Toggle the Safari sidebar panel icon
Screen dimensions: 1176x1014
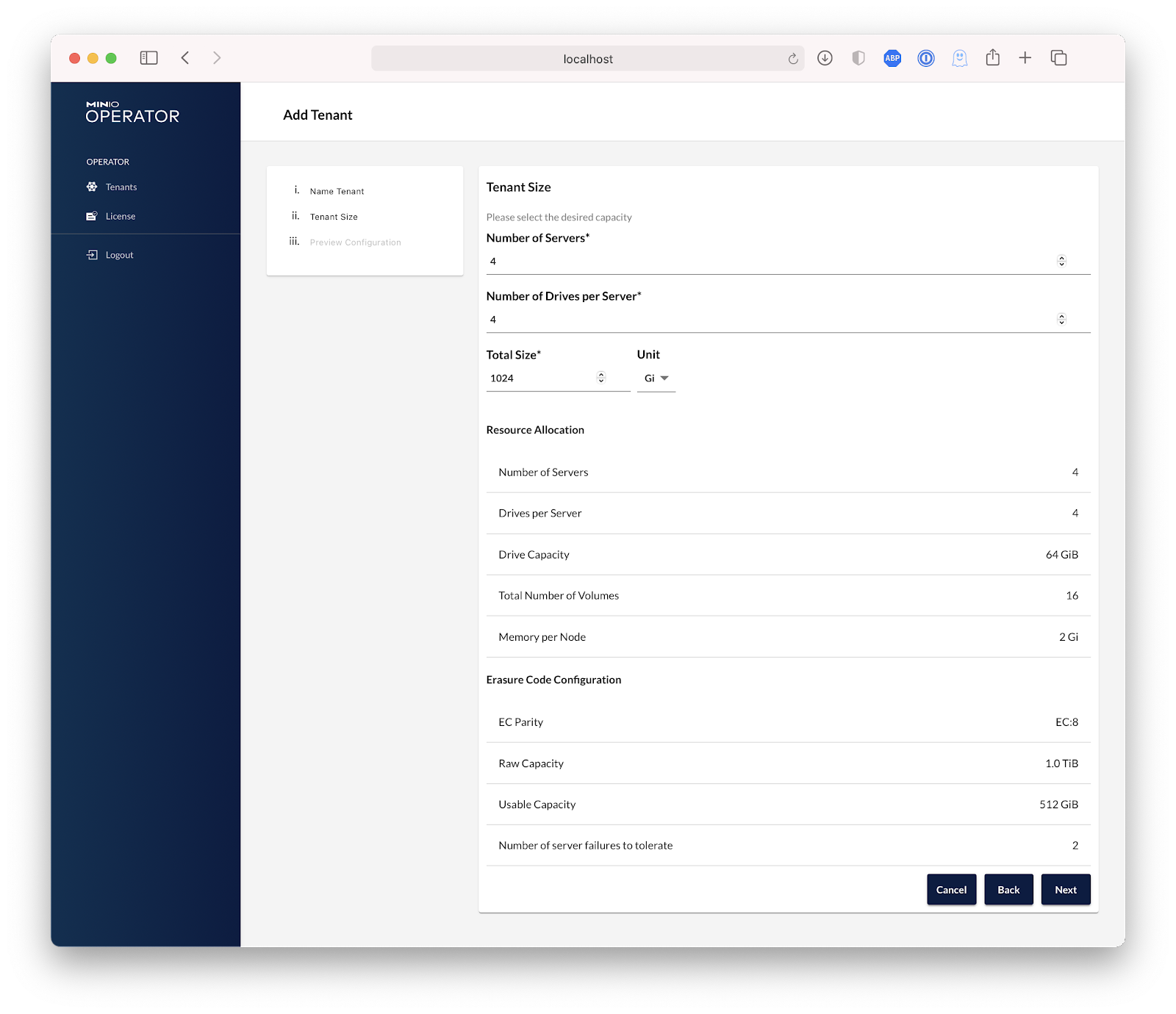[148, 58]
